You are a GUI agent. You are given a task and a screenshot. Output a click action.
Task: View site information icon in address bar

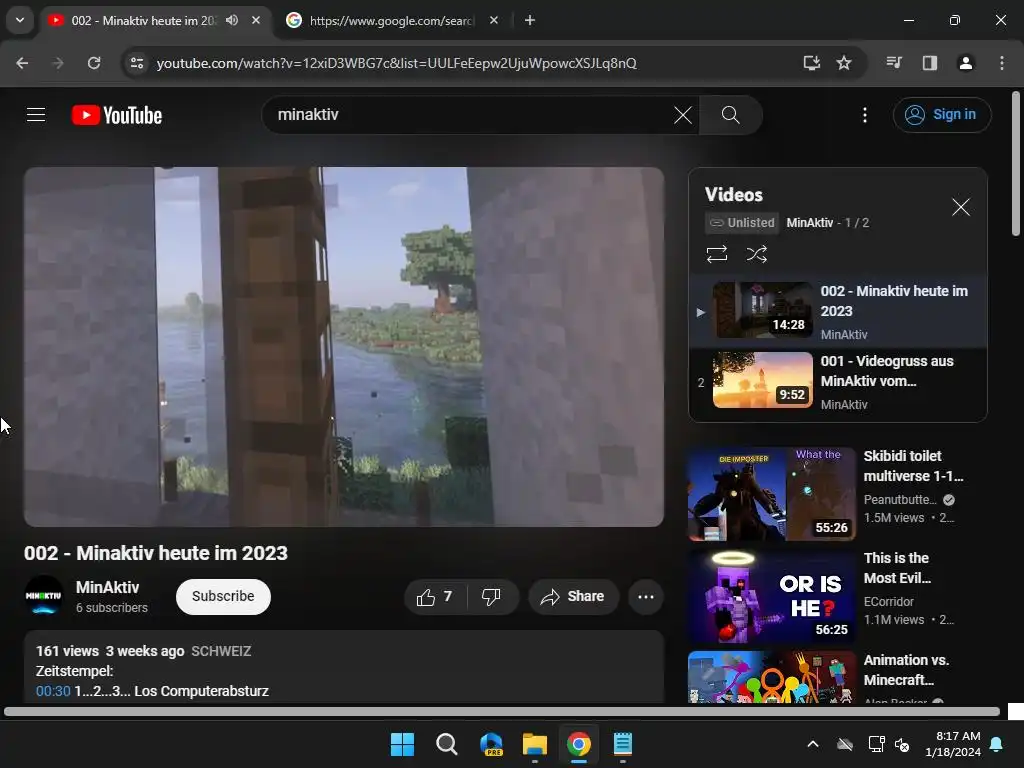point(137,63)
